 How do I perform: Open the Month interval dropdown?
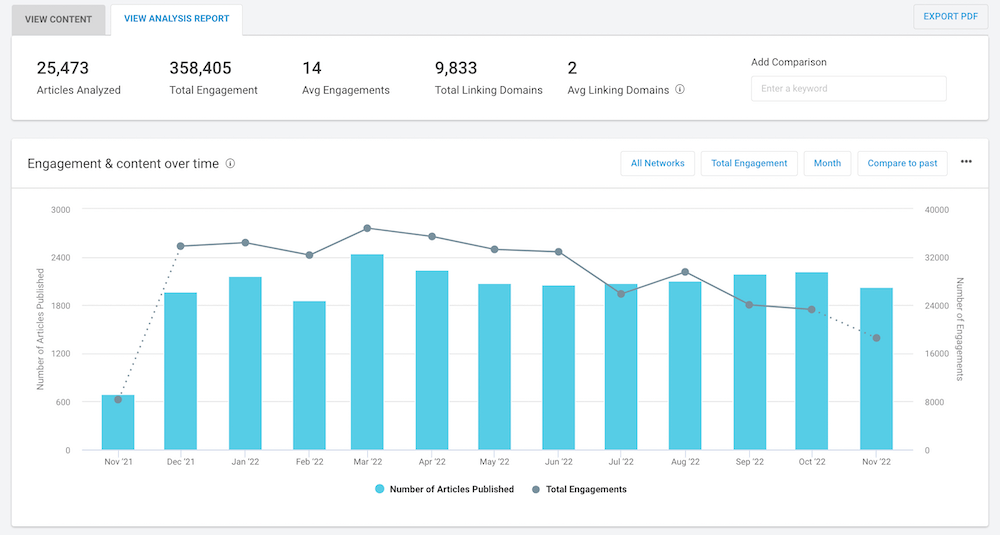pyautogui.click(x=827, y=163)
